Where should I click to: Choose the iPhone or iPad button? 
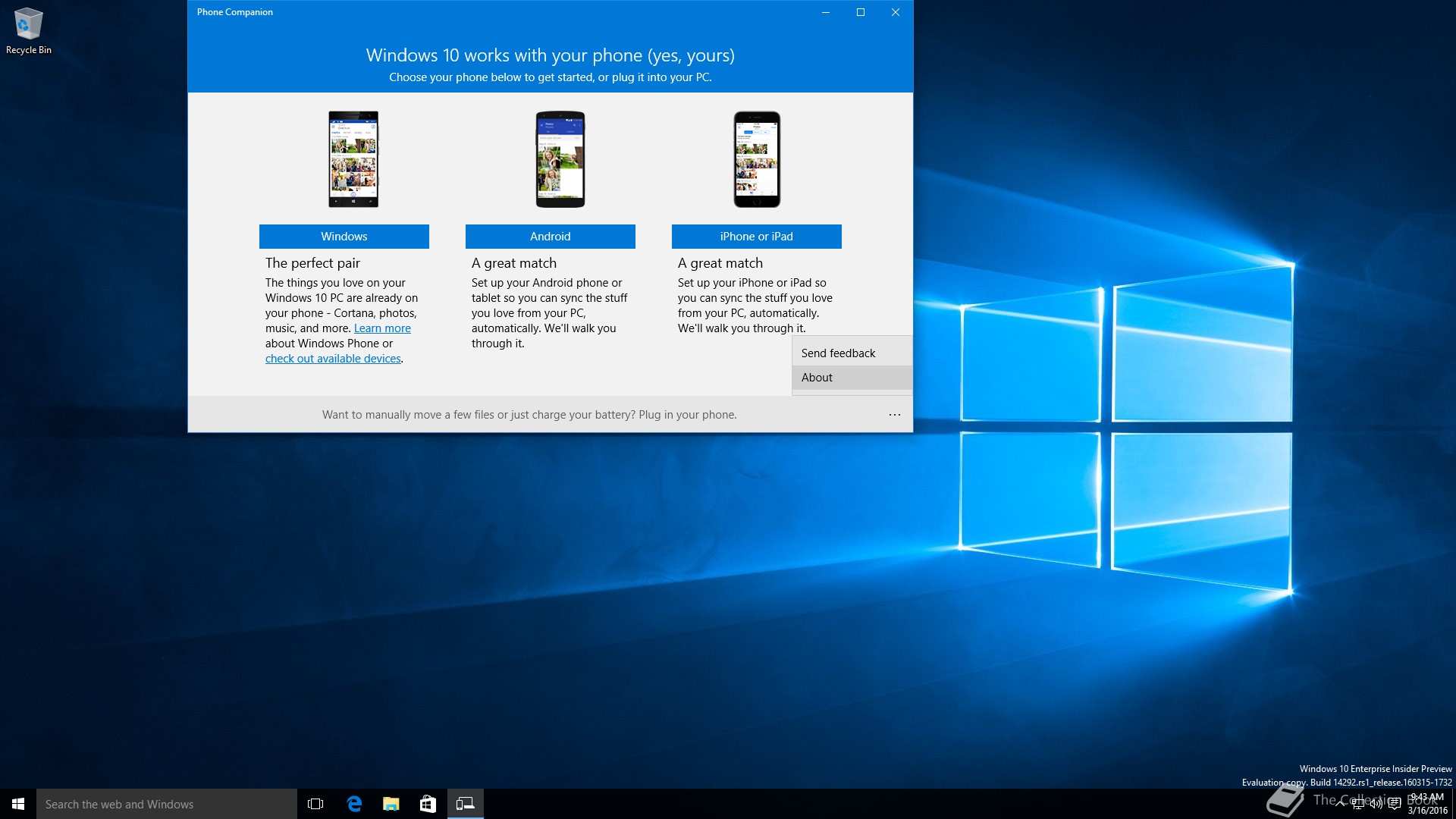pyautogui.click(x=756, y=237)
